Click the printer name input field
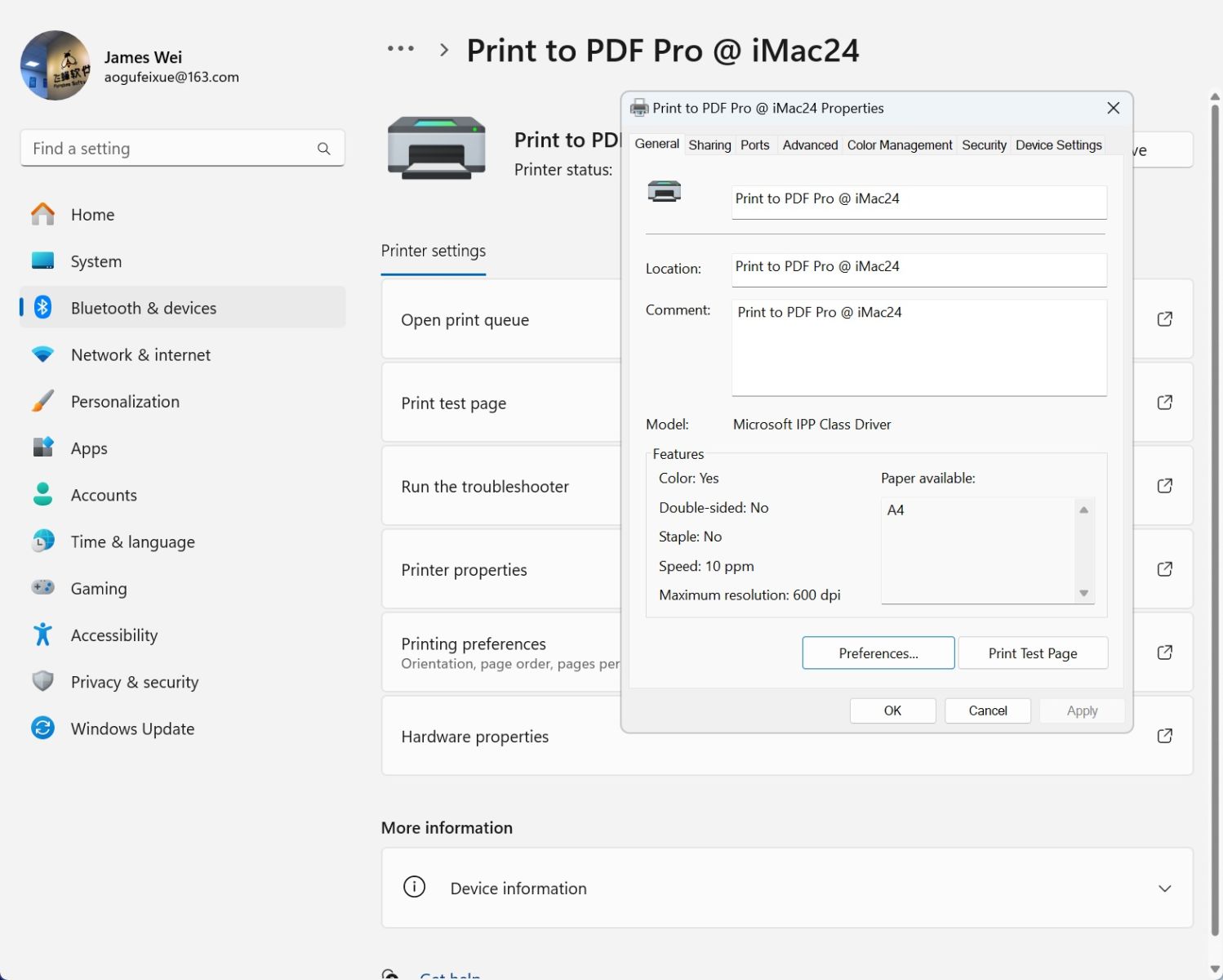The height and width of the screenshot is (980, 1223). tap(919, 202)
